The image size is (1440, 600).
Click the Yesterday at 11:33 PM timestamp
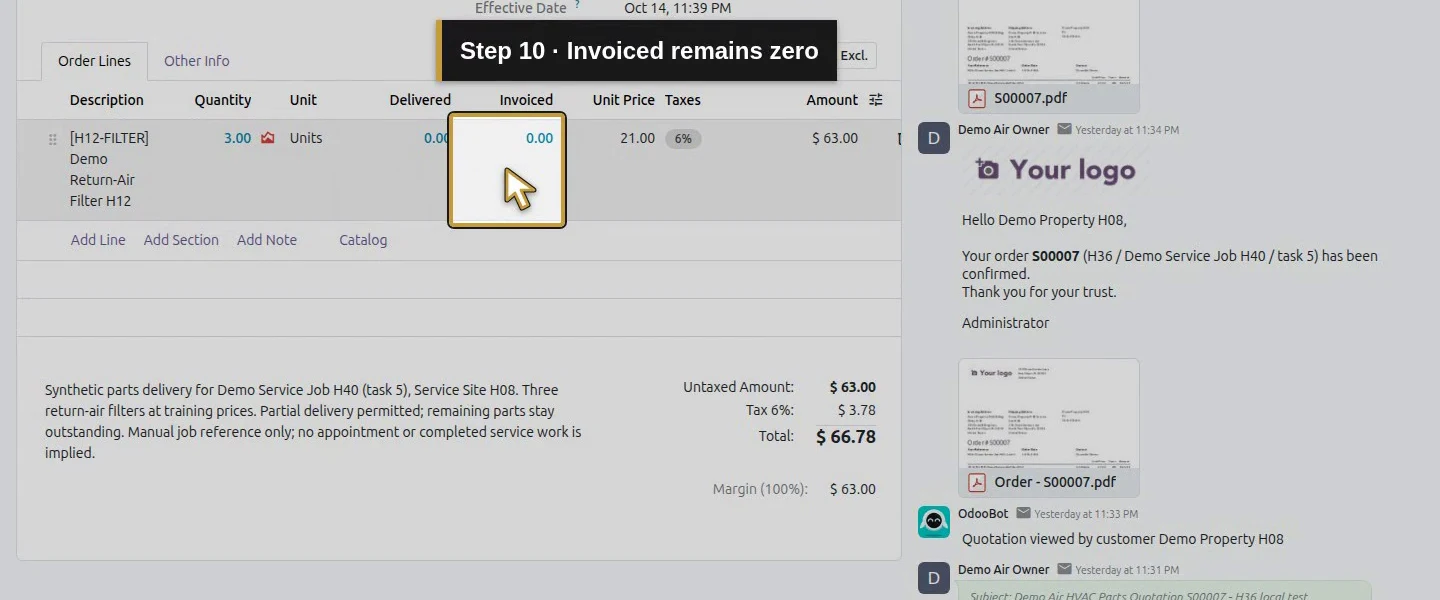(1086, 514)
